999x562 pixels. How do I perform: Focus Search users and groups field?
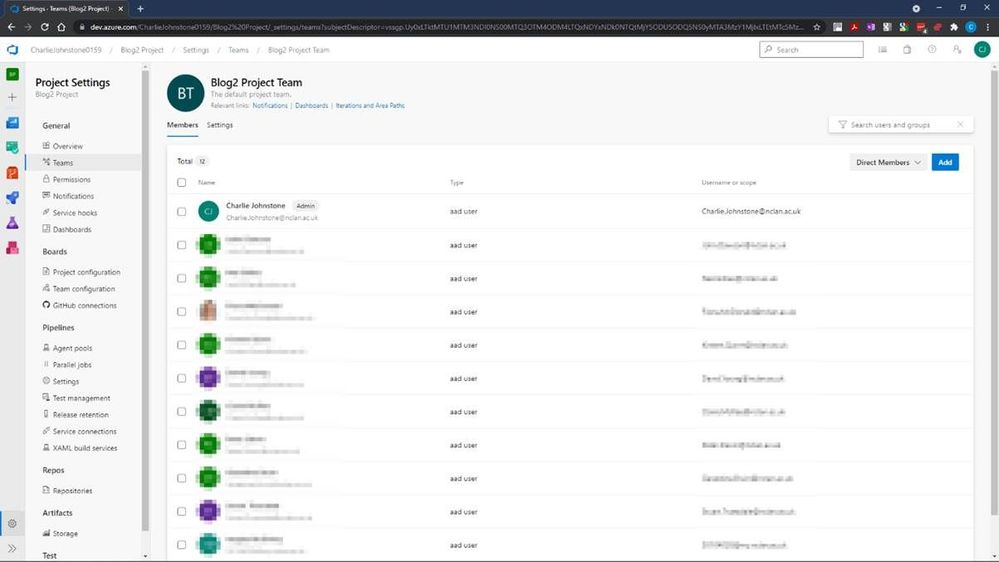[901, 125]
